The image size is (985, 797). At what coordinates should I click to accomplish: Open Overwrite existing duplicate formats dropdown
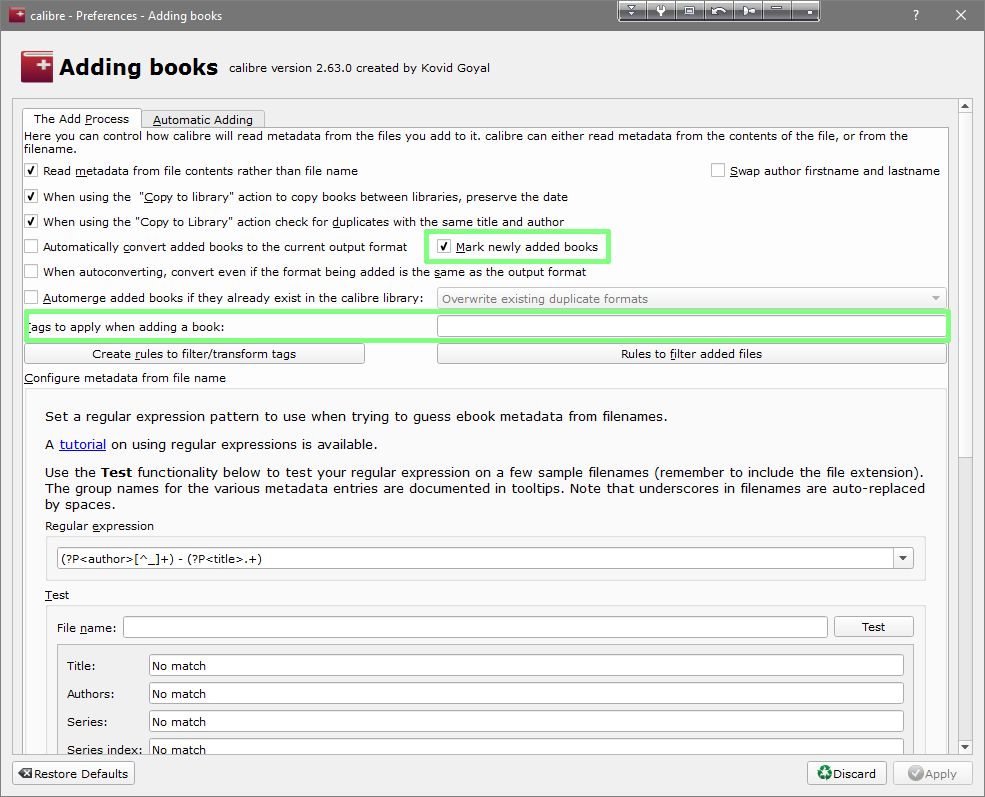click(692, 298)
